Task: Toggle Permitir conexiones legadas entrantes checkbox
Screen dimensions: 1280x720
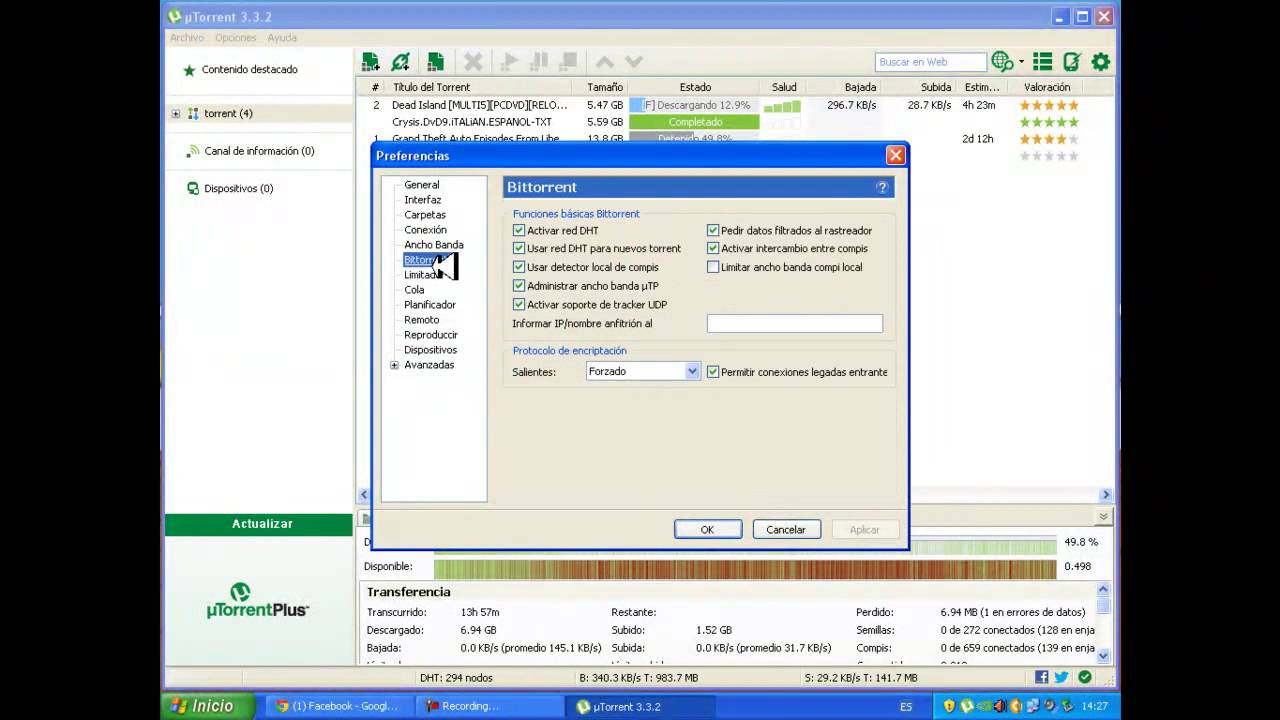Action: [713, 371]
